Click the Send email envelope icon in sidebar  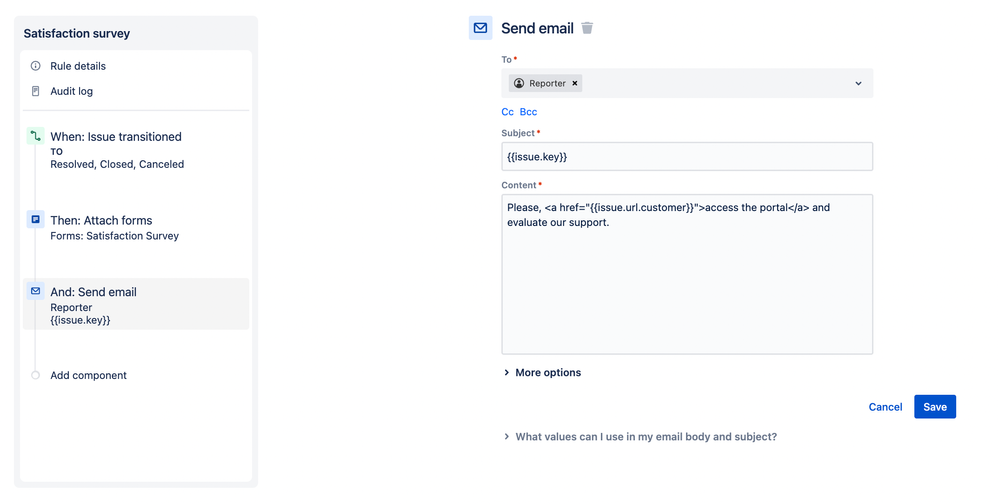(36, 291)
